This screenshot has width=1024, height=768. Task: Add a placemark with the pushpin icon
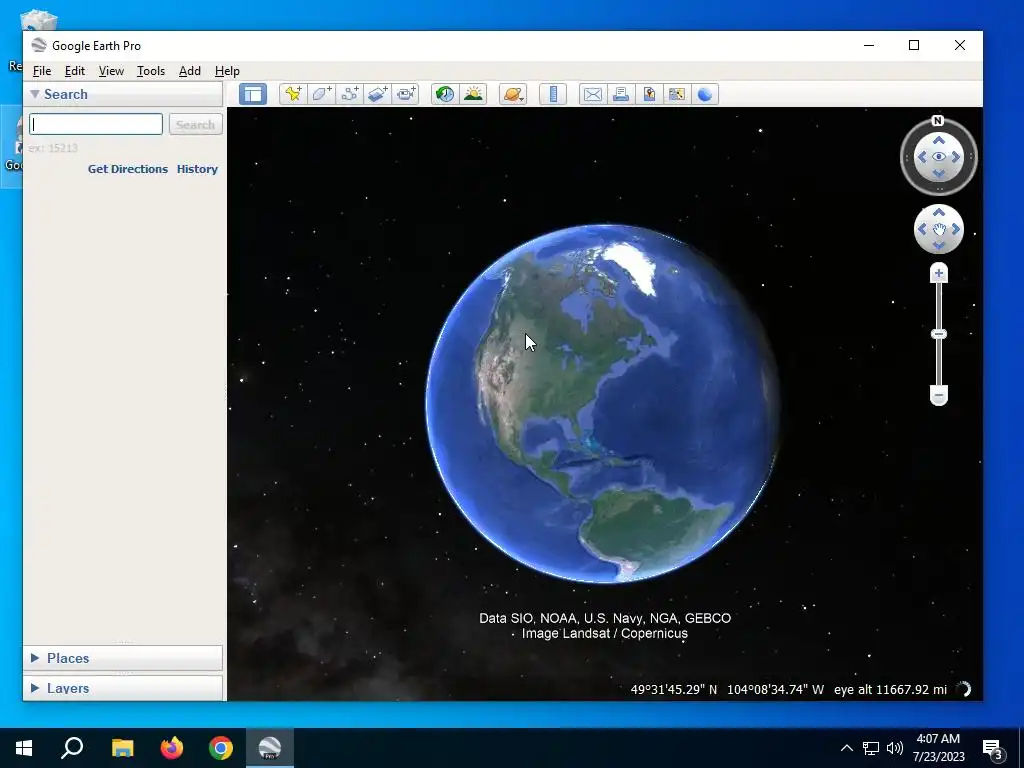tap(293, 94)
